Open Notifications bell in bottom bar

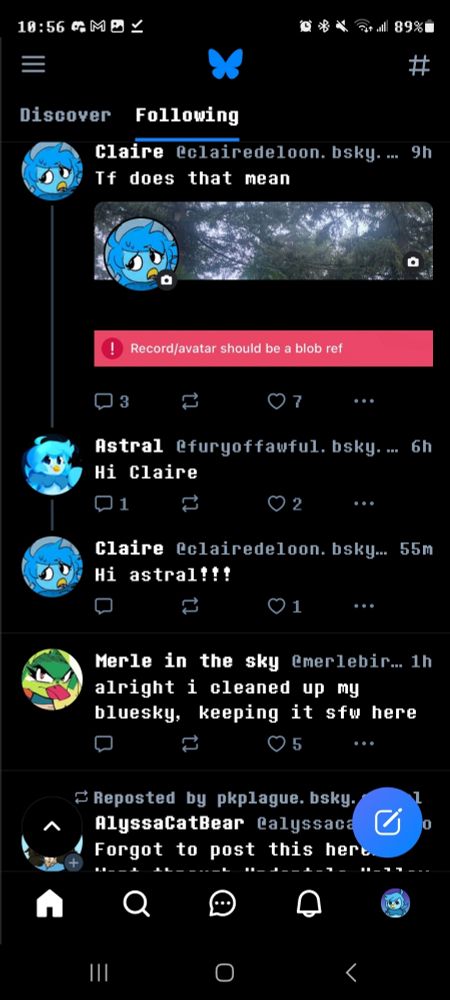(x=308, y=903)
